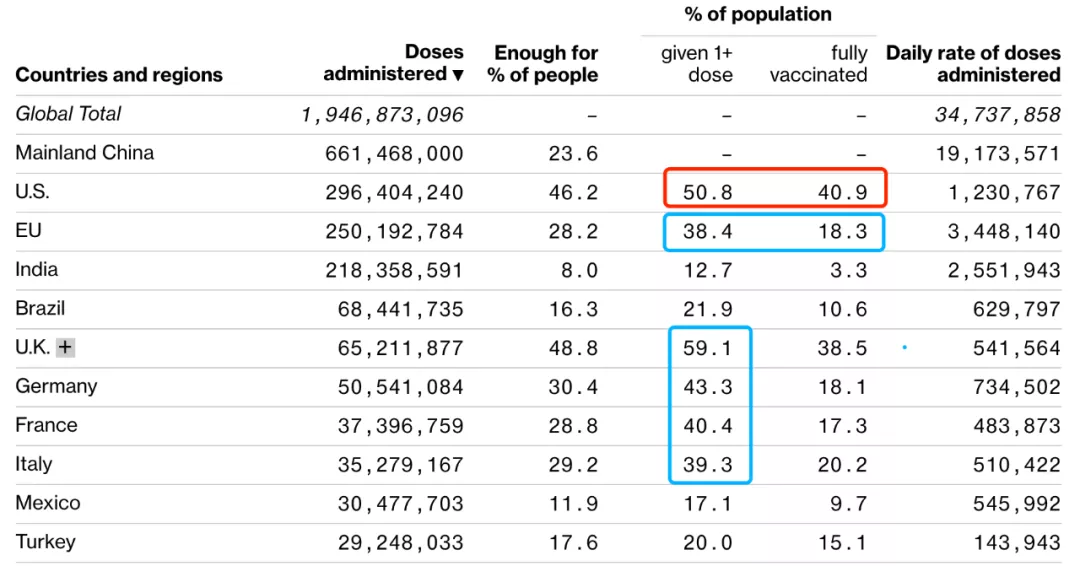This screenshot has width=1080, height=566.
Task: Select the given 1+ dose column header
Action: pos(697,64)
